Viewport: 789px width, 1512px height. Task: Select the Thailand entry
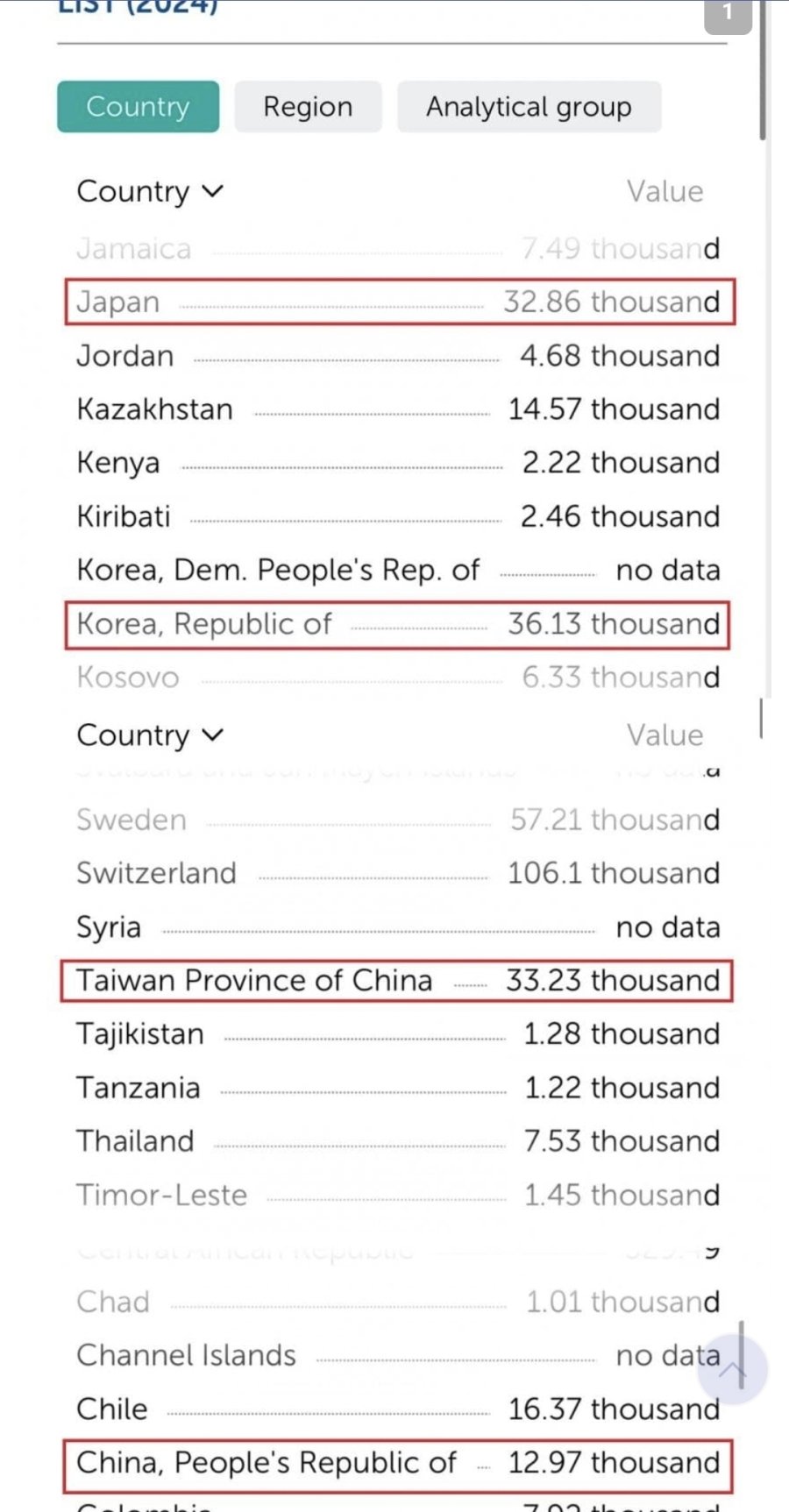(x=398, y=1140)
